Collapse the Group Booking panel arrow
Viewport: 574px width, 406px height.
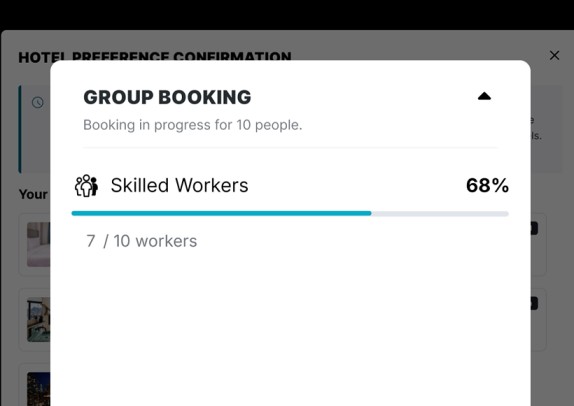point(484,96)
